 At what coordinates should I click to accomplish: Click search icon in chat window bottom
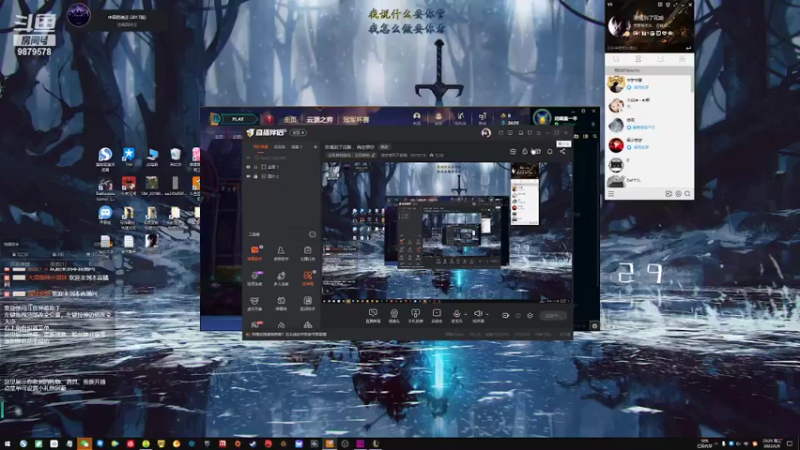pos(687,194)
